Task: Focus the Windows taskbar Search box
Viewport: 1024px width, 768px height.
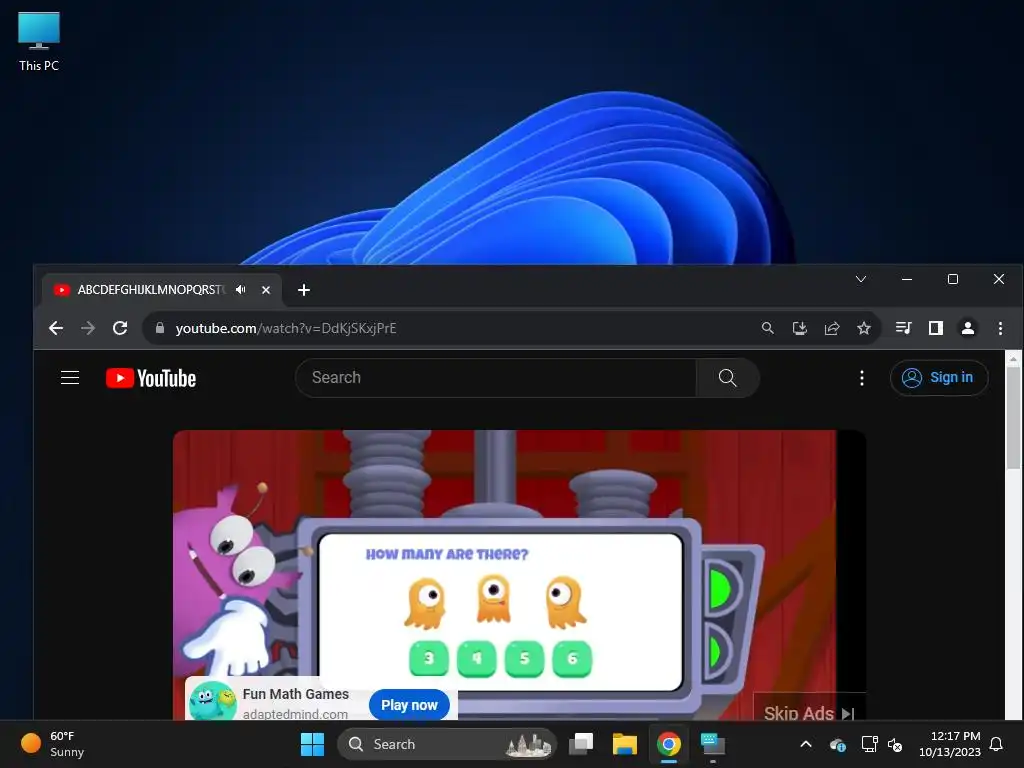Action: click(x=447, y=744)
